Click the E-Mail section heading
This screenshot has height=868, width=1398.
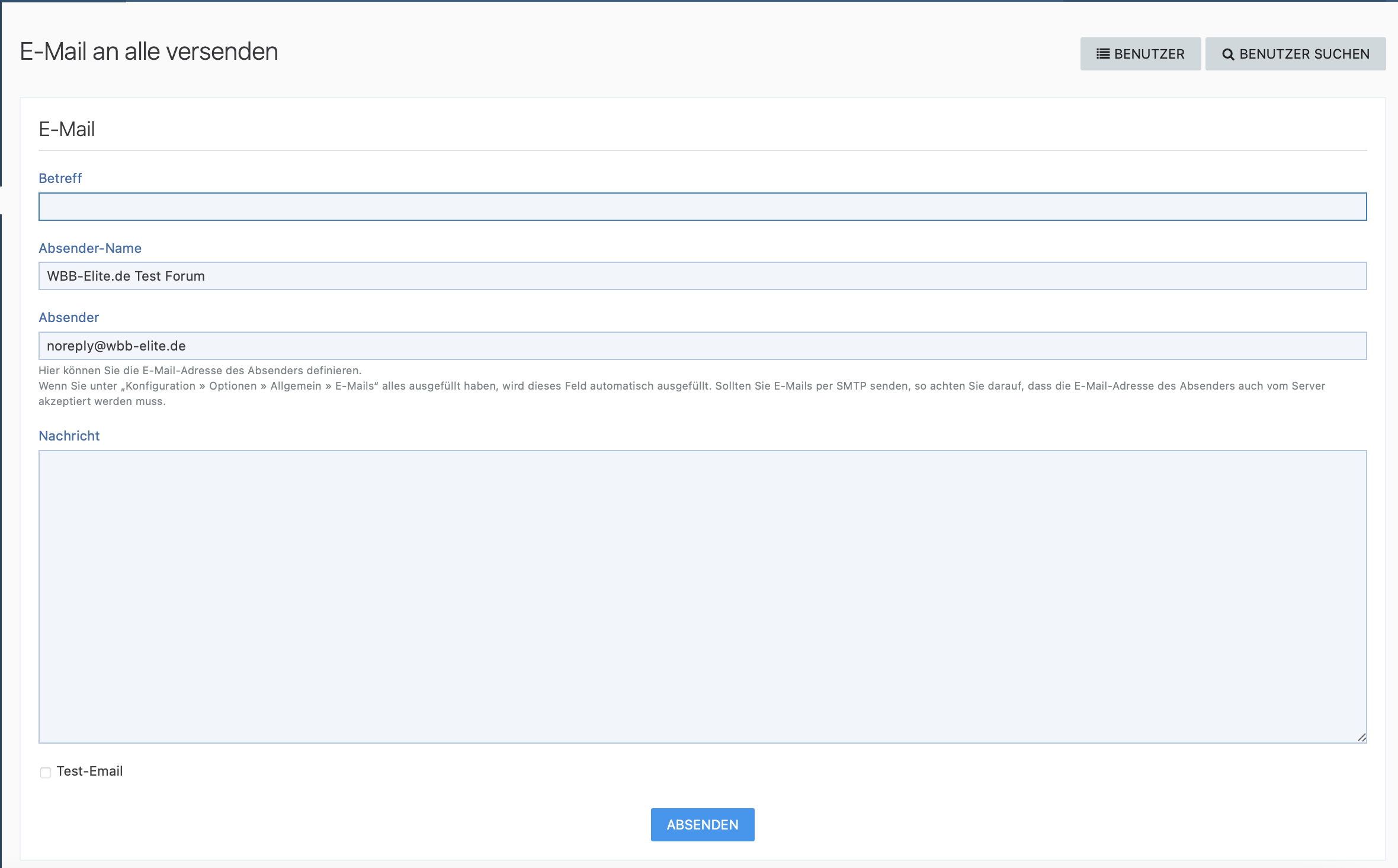(x=67, y=129)
